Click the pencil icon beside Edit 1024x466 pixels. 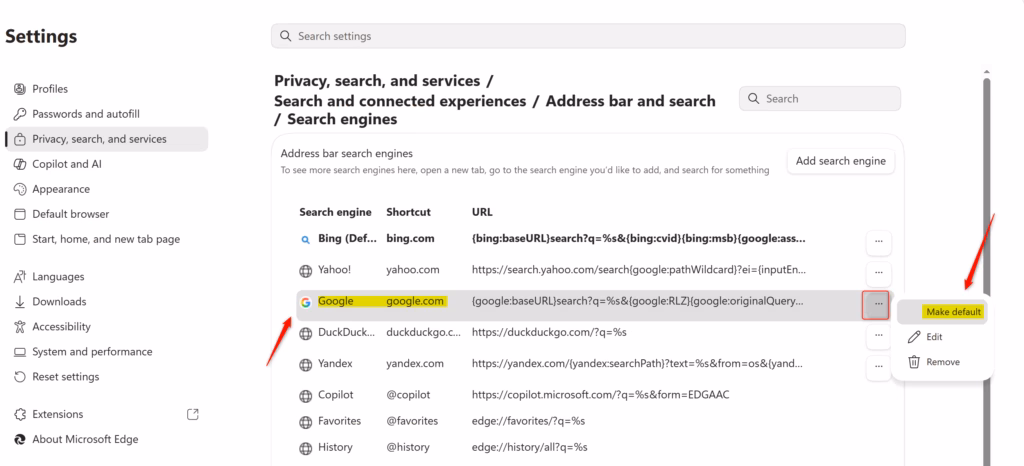[914, 337]
